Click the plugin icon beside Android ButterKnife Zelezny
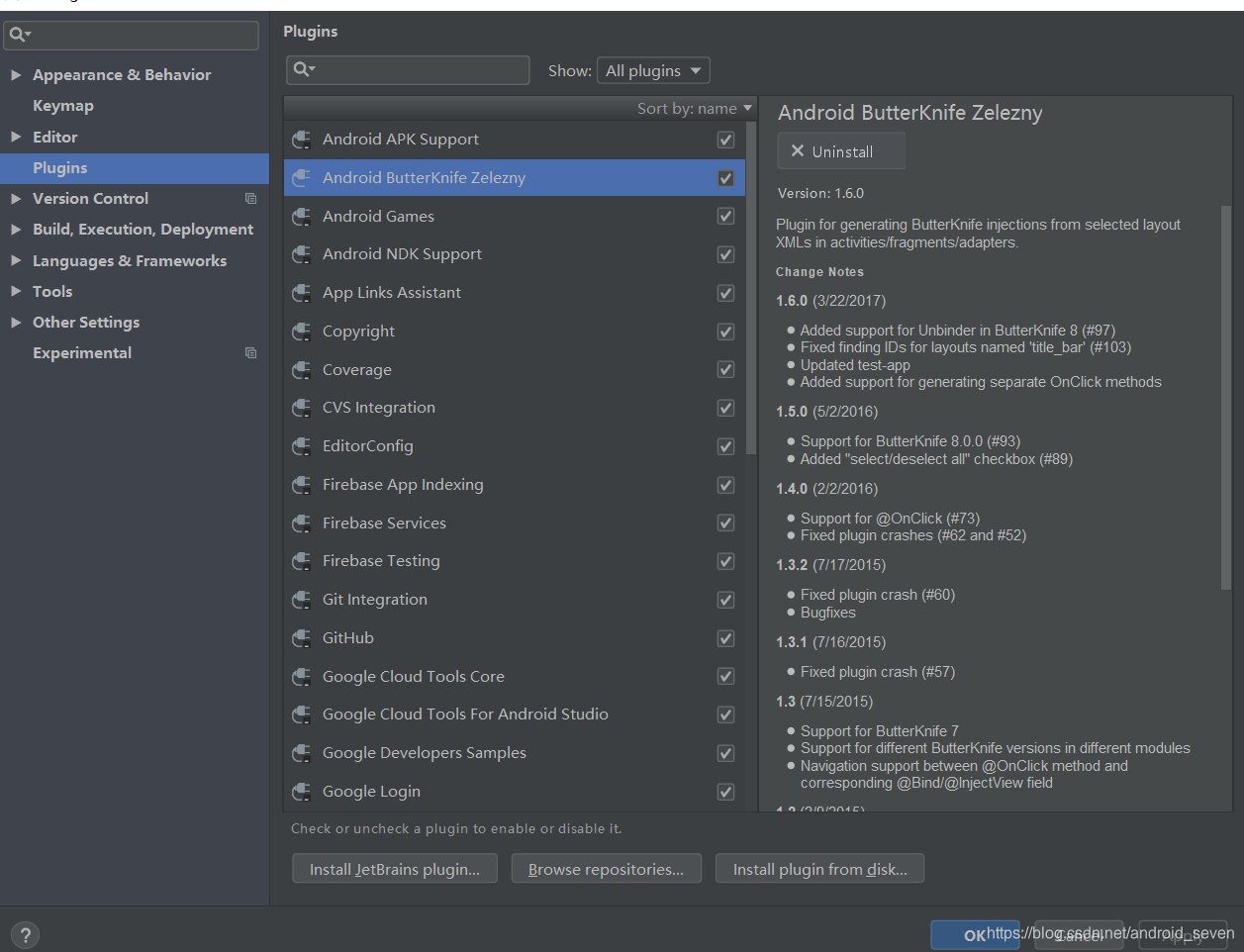The height and width of the screenshot is (952, 1244). point(302,178)
